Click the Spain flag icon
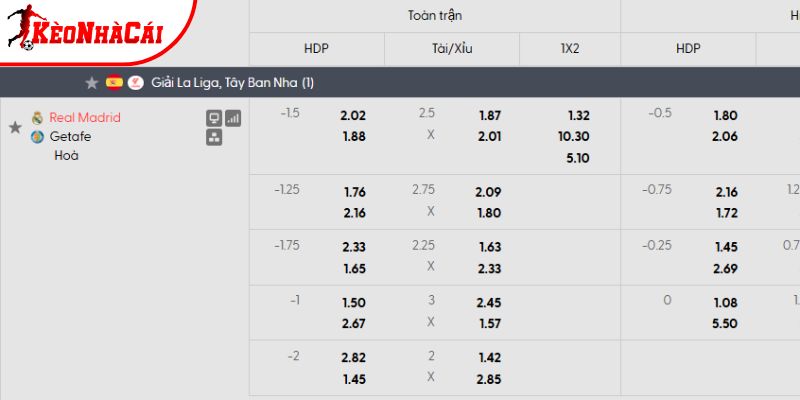800x400 pixels. (x=114, y=83)
